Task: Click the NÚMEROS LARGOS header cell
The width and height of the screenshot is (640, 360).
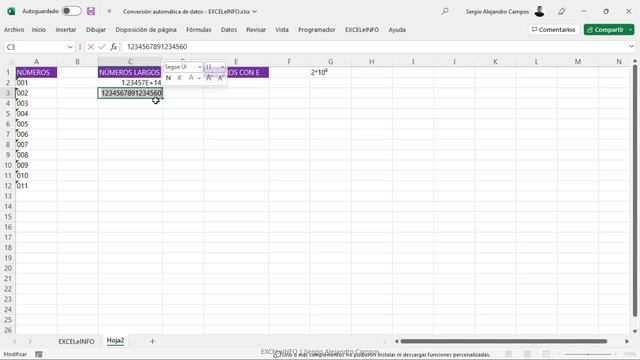Action: coord(130,72)
